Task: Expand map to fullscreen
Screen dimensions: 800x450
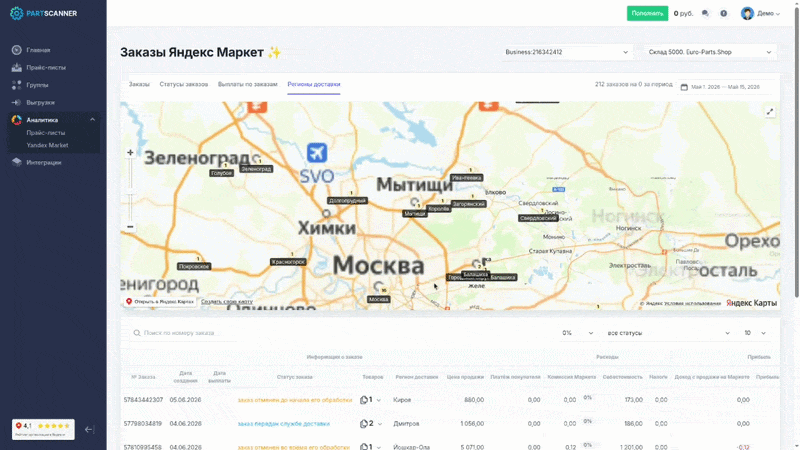Action: pos(769,112)
